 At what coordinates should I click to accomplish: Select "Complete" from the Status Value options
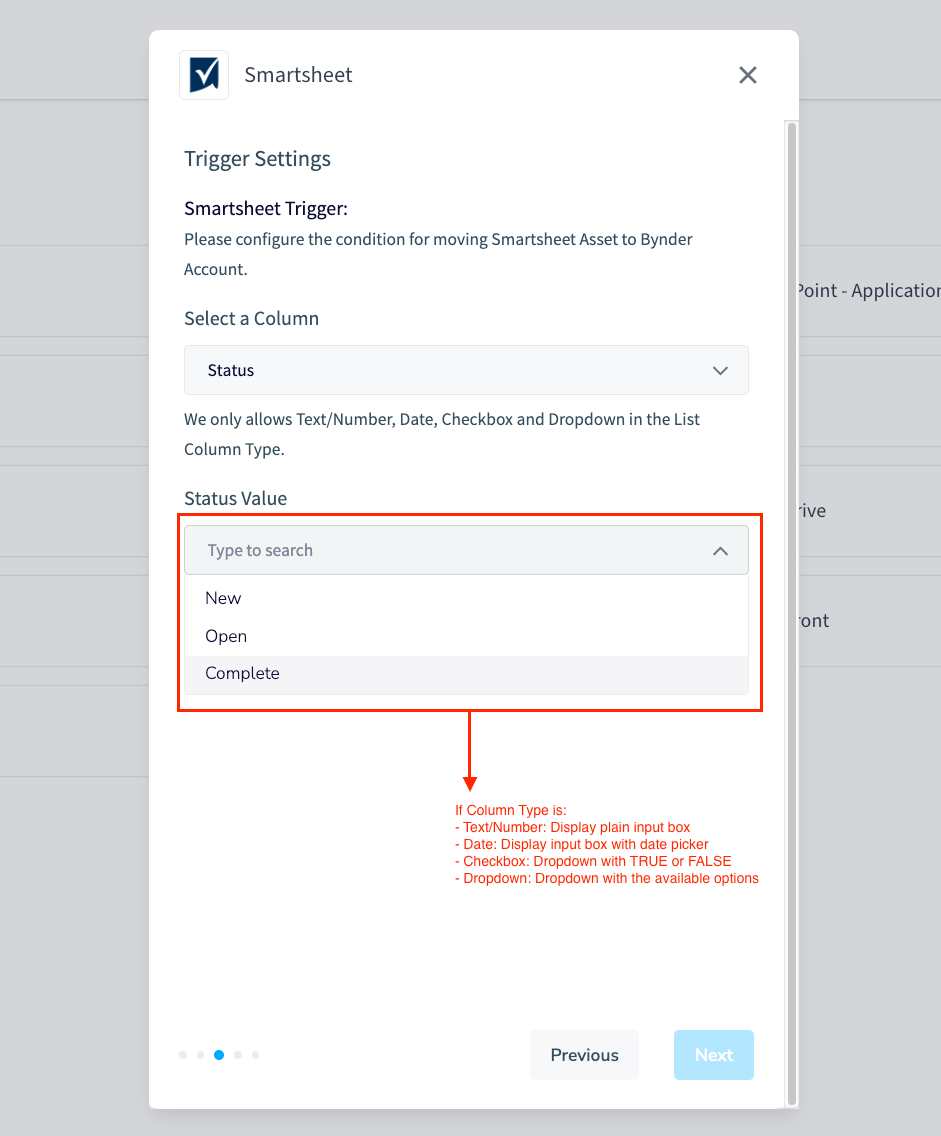(242, 673)
